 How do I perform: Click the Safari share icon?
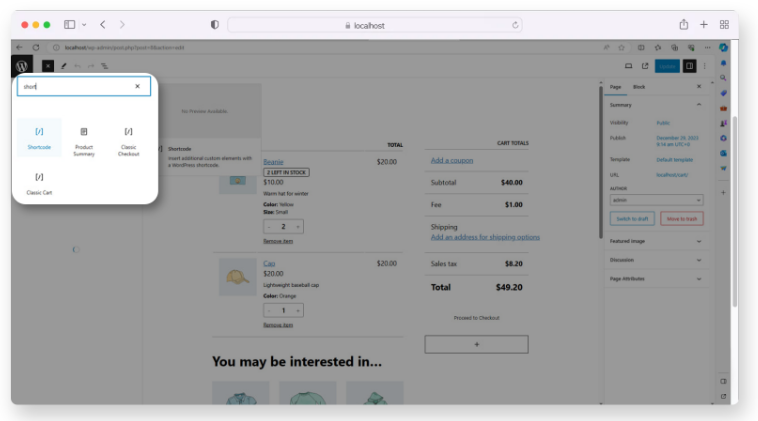[683, 25]
